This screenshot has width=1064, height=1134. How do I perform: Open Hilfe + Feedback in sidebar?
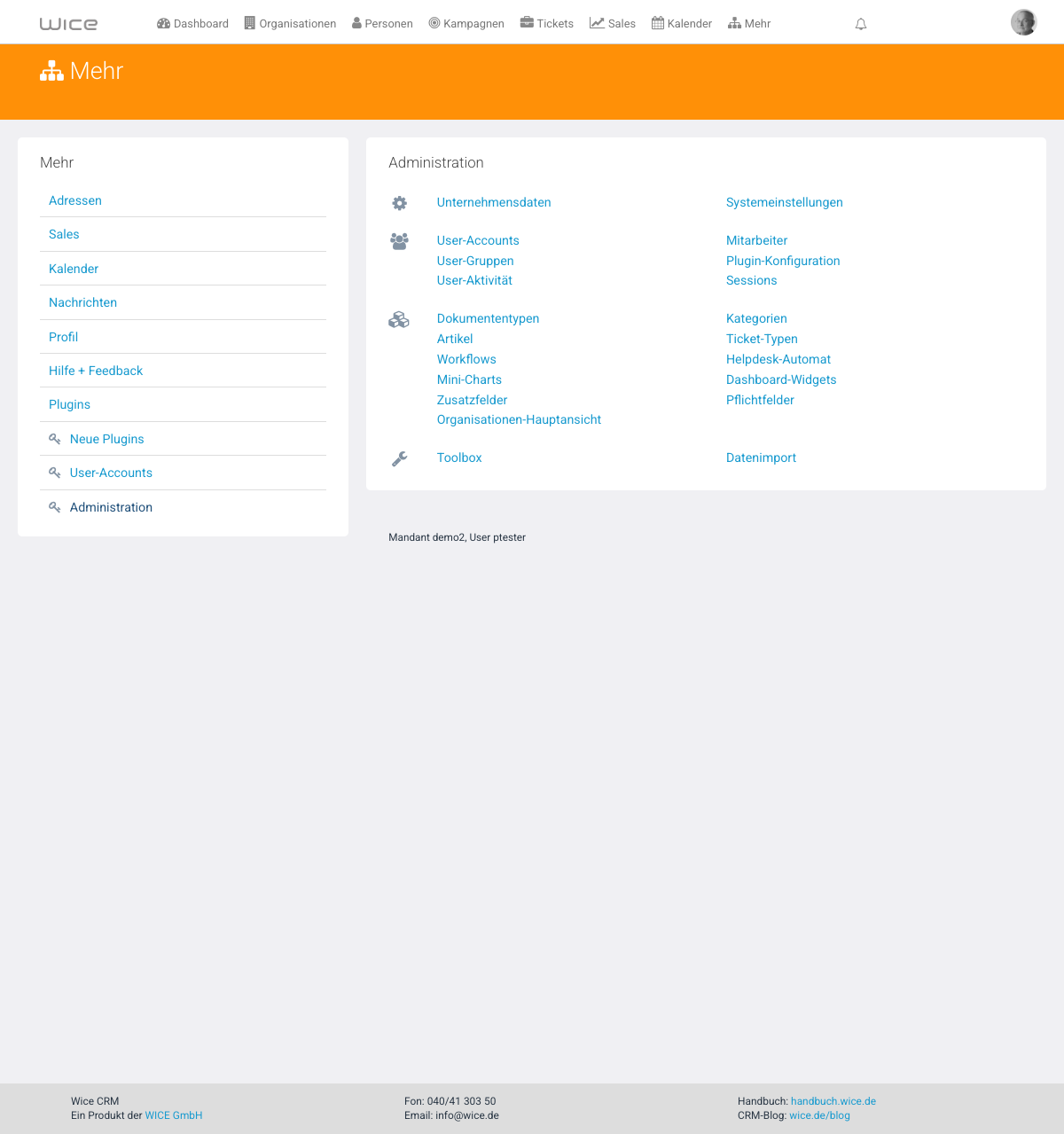[x=96, y=371]
